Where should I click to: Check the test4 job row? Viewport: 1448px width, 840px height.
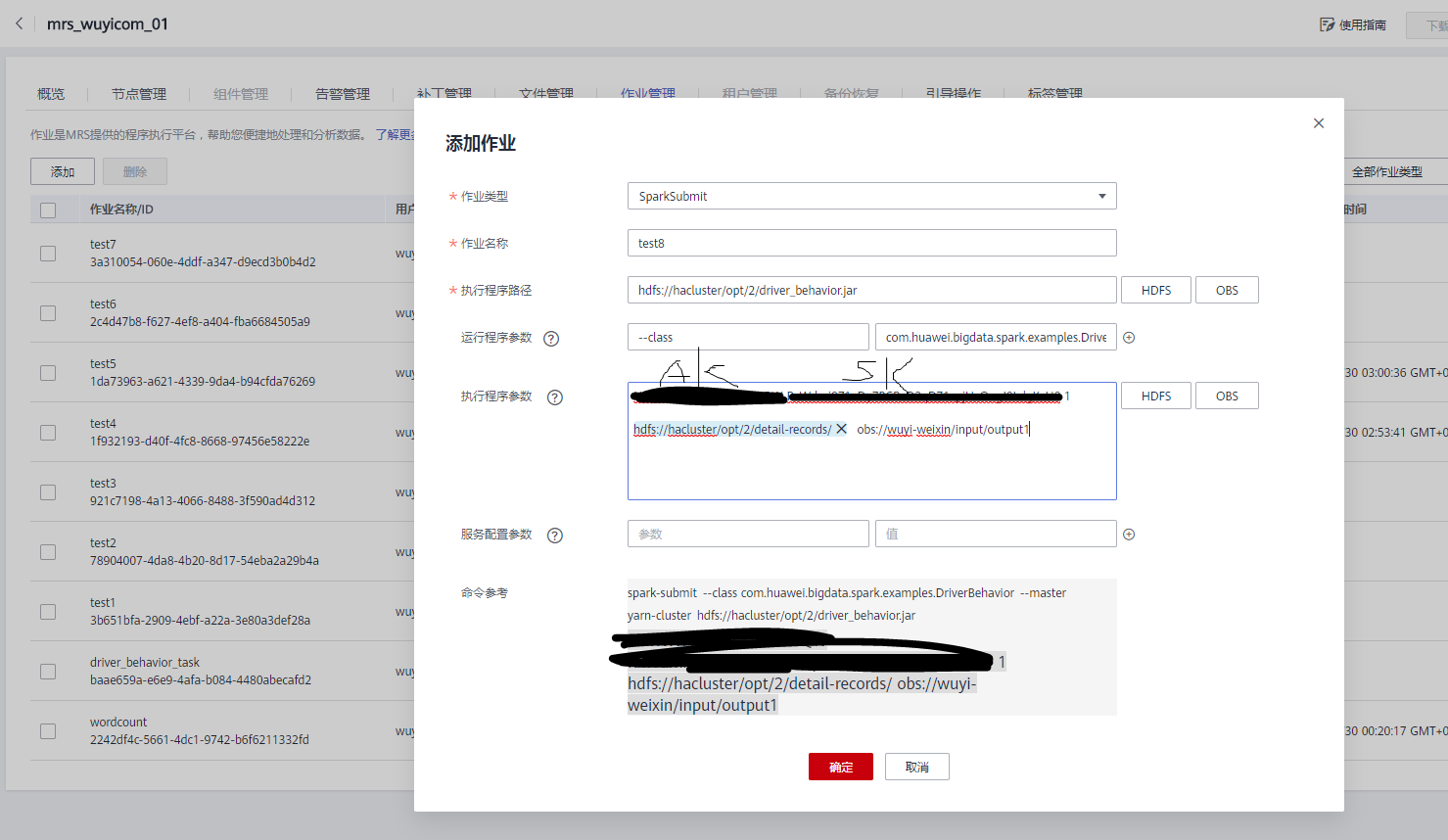[48, 433]
